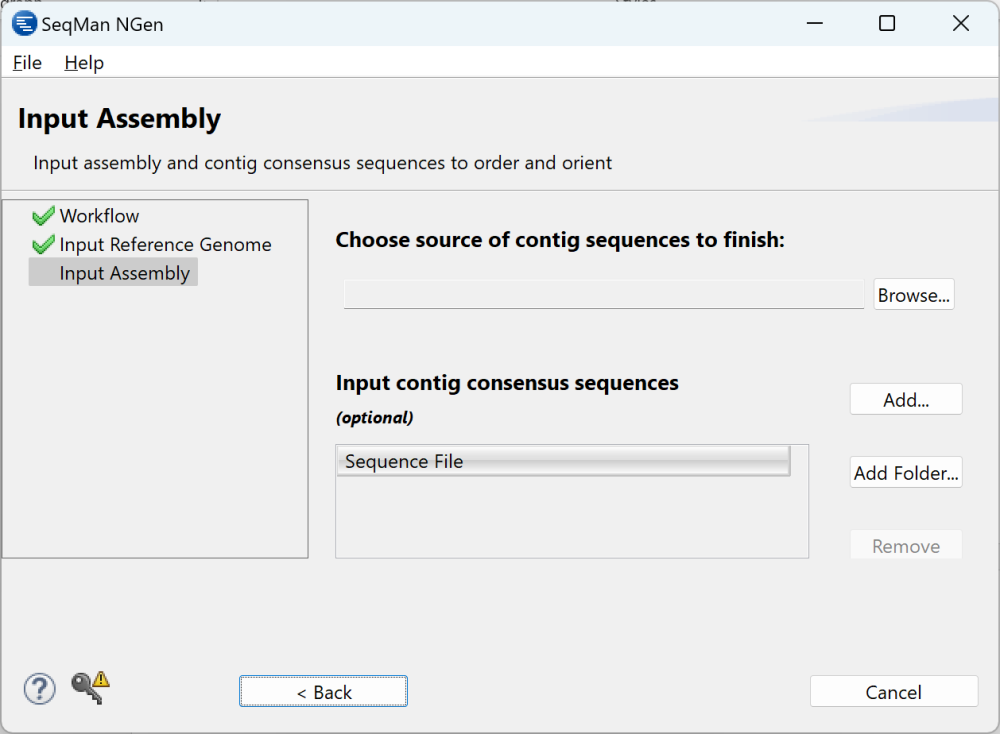Click the Add... button for sequences
This screenshot has width=1000, height=734.
906,399
